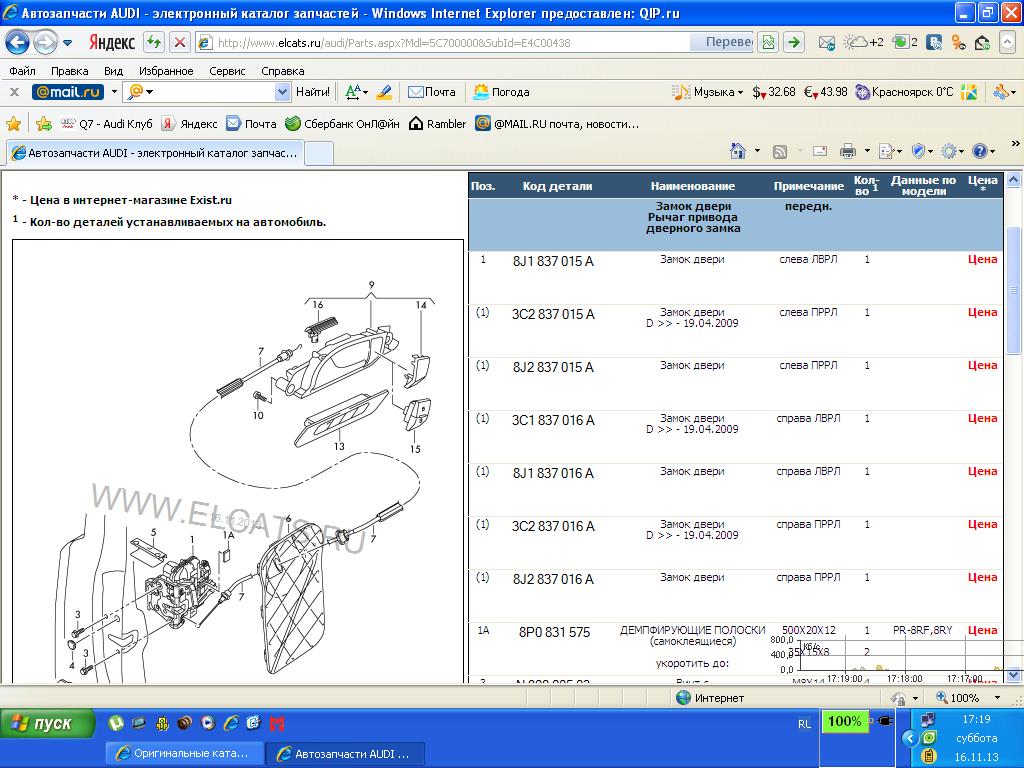
Task: Expand the Print button dropdown arrow
Action: [867, 151]
